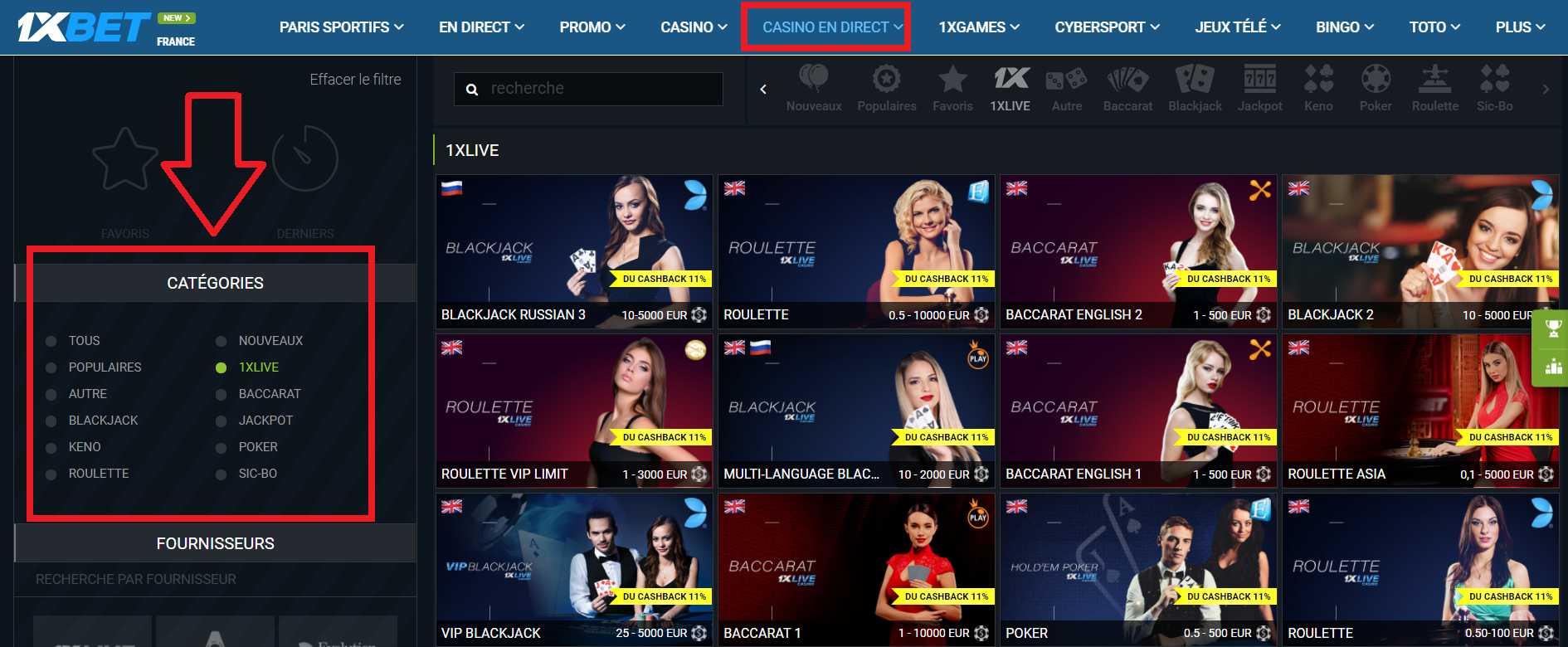
Task: Select the TOUS category radio
Action: 51,341
